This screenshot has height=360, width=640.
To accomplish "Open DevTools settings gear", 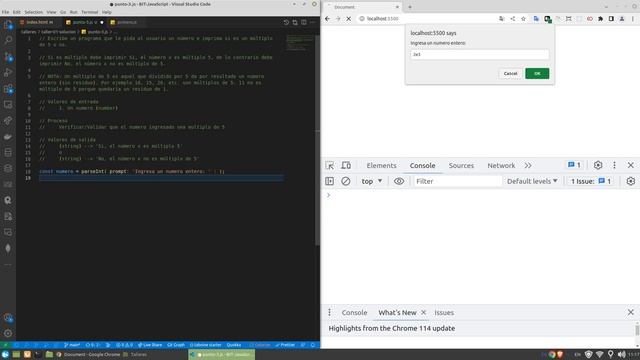I will [x=598, y=165].
